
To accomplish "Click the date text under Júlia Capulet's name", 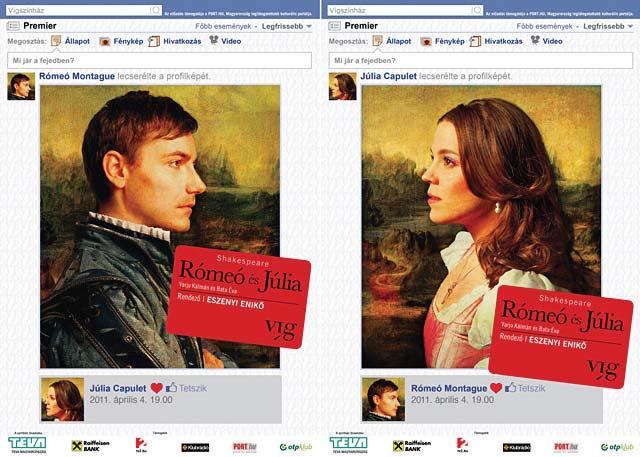I will tap(131, 400).
